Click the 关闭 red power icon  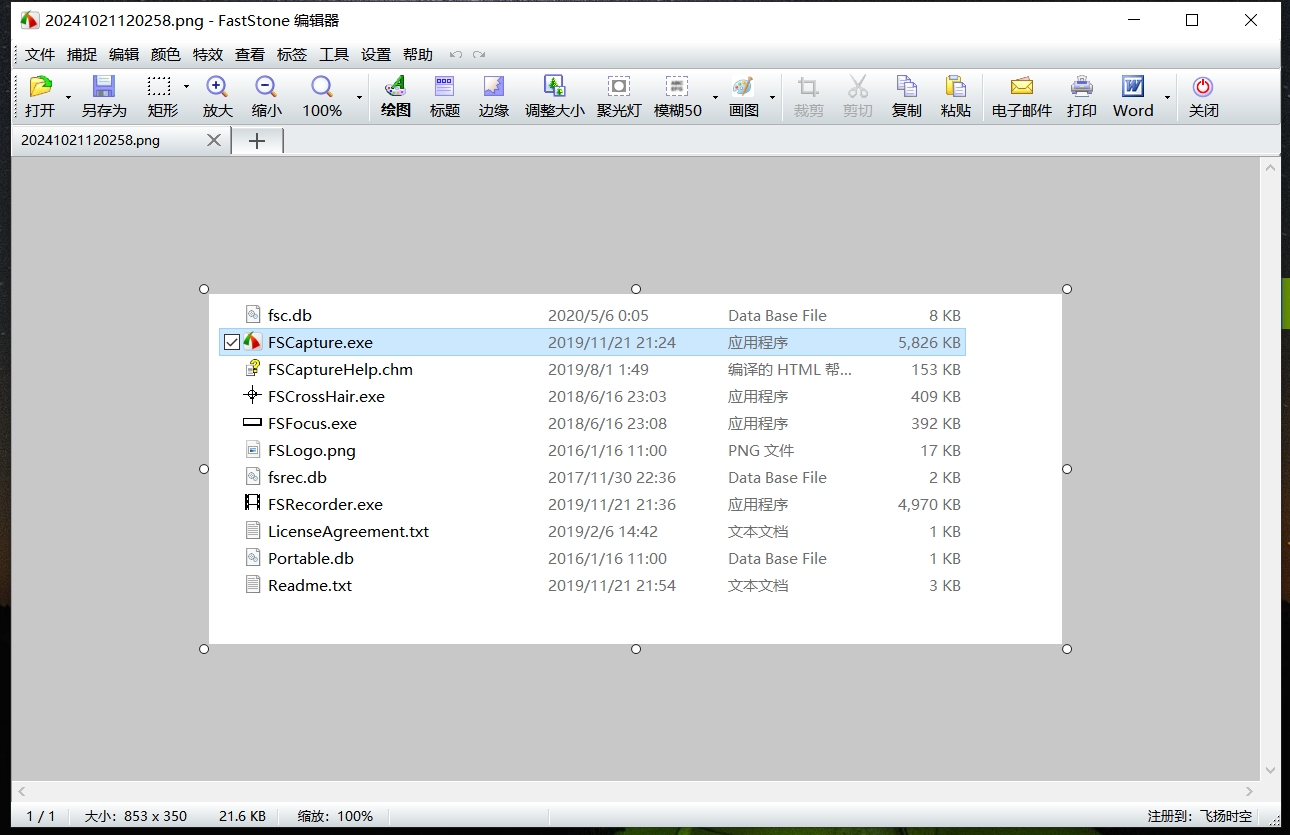[x=1203, y=87]
